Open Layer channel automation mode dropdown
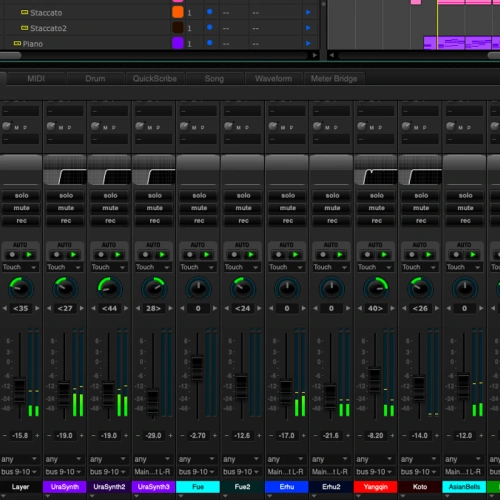 coord(20,267)
